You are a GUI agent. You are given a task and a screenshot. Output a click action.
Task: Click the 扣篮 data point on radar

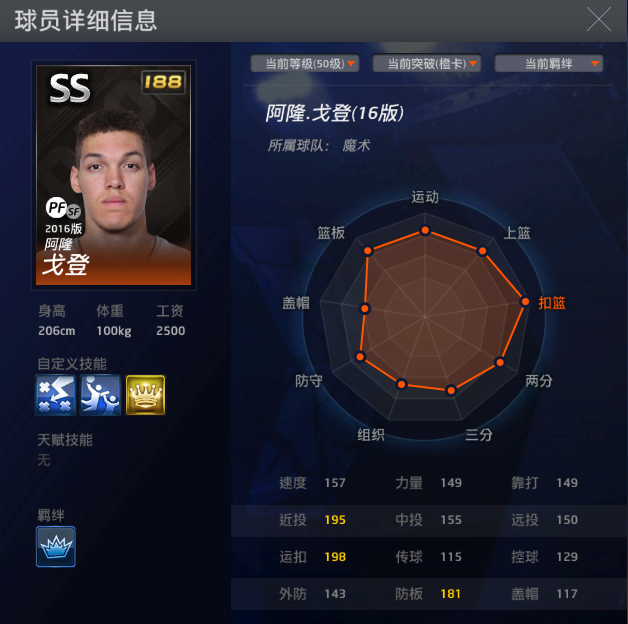click(525, 302)
